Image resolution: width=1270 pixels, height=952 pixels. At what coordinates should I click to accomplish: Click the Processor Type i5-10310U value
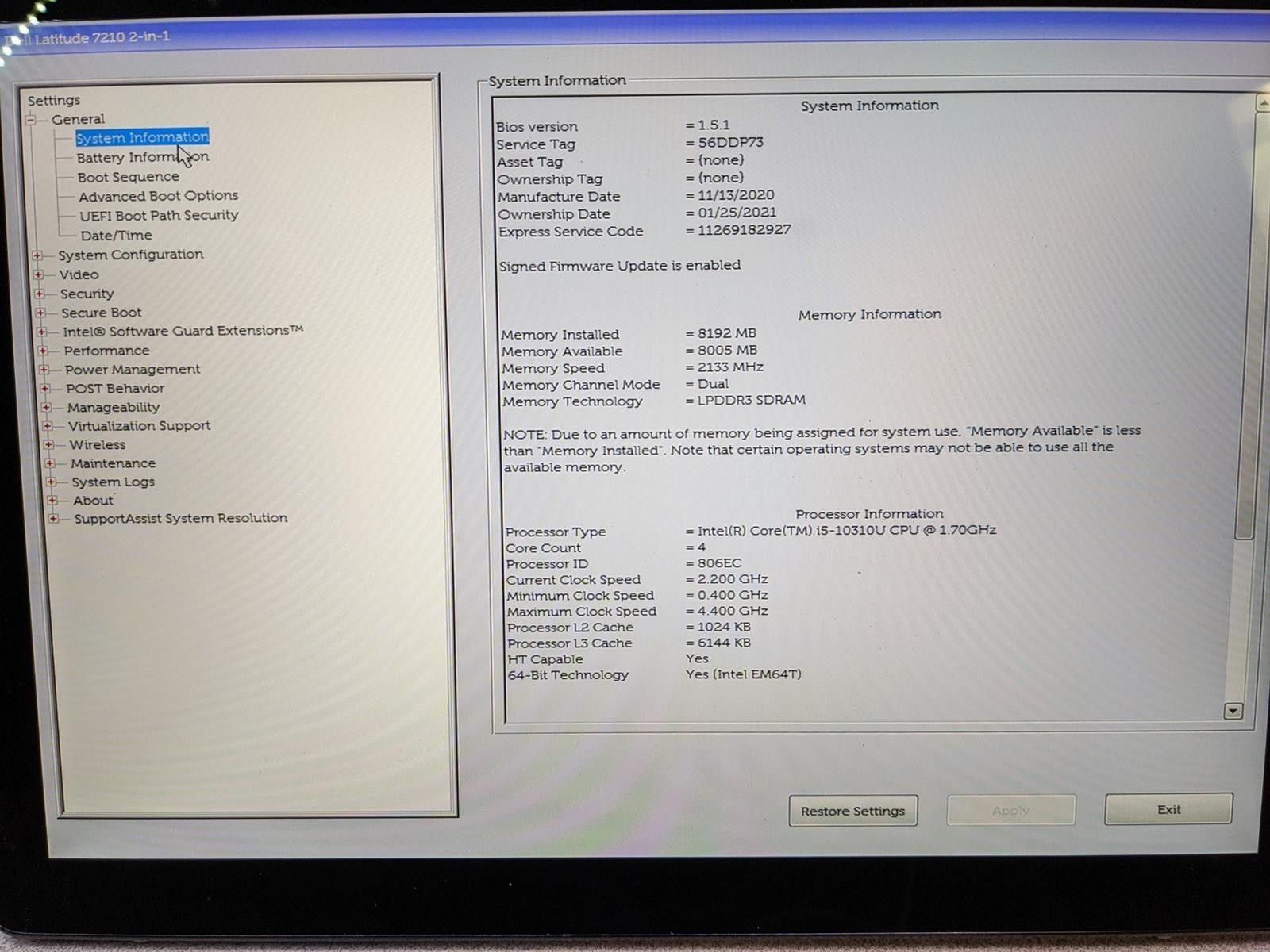click(x=847, y=530)
